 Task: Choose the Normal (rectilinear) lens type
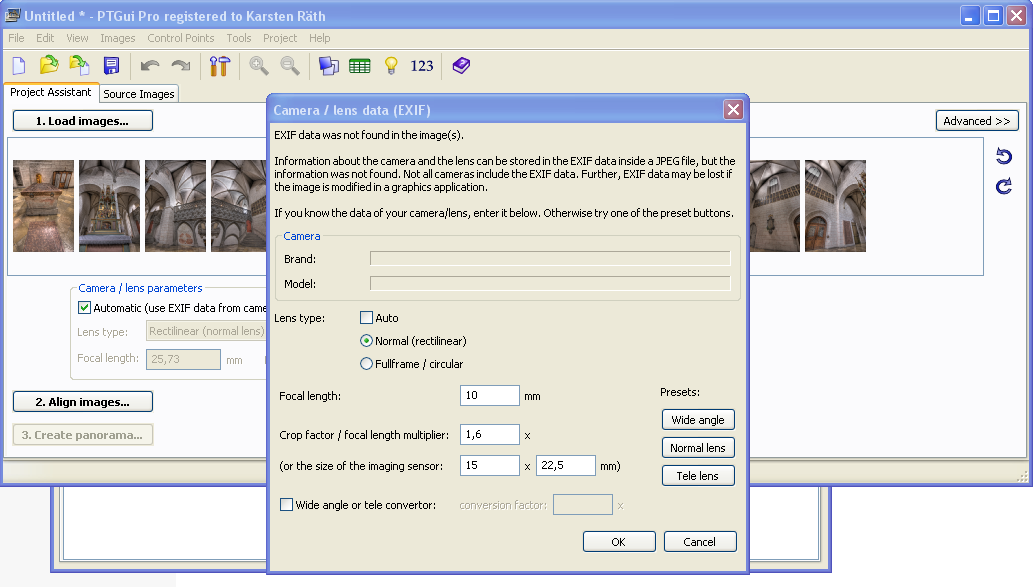tap(366, 341)
